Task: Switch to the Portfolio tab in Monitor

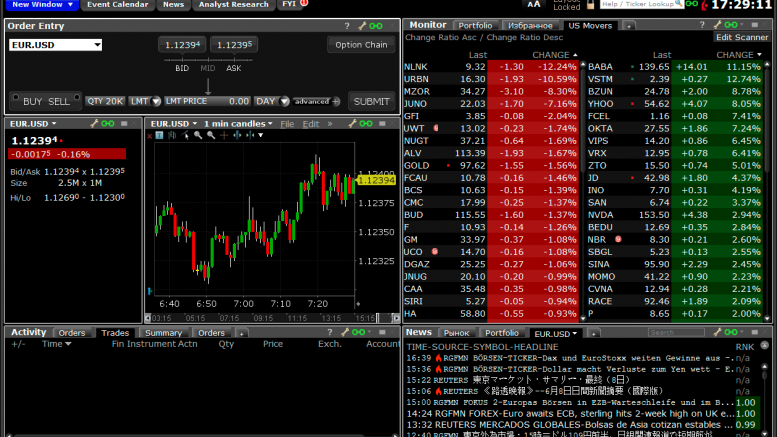Action: point(475,25)
